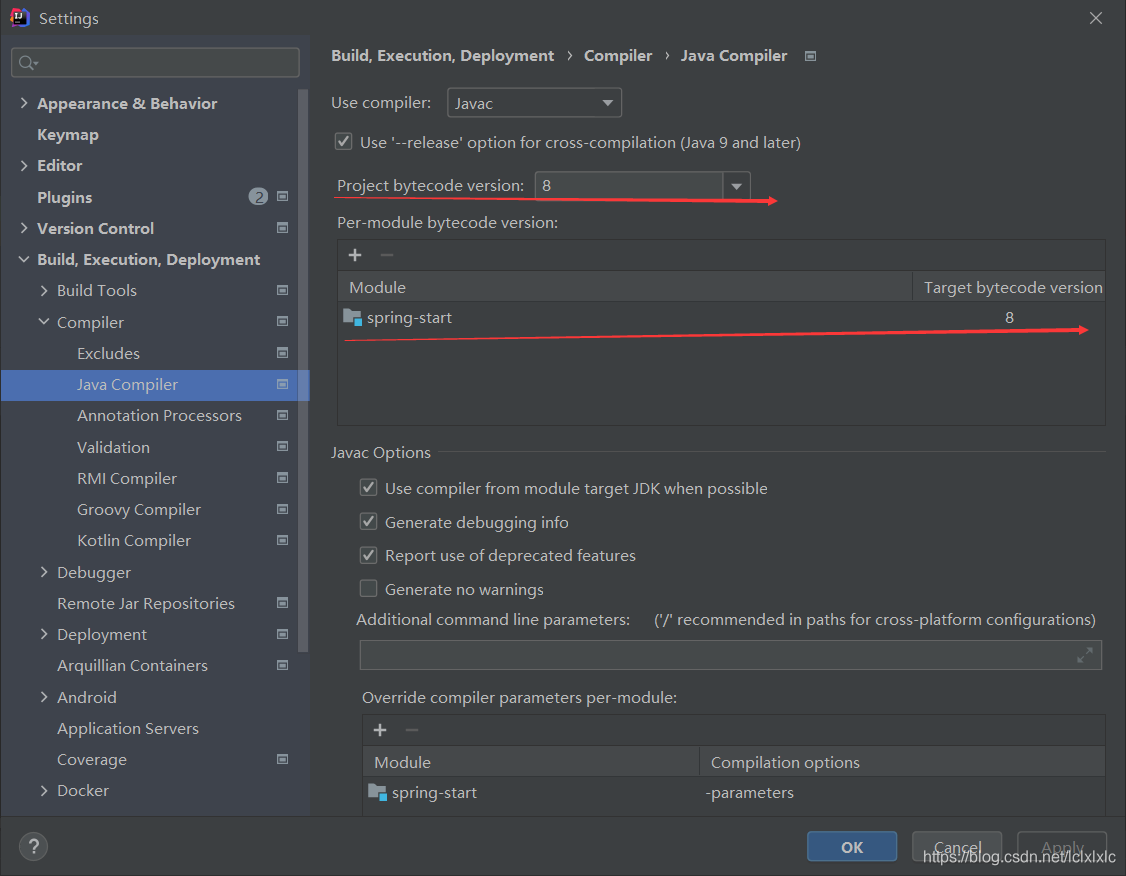The image size is (1126, 876).
Task: Expand the Build Tools node
Action: 44,290
